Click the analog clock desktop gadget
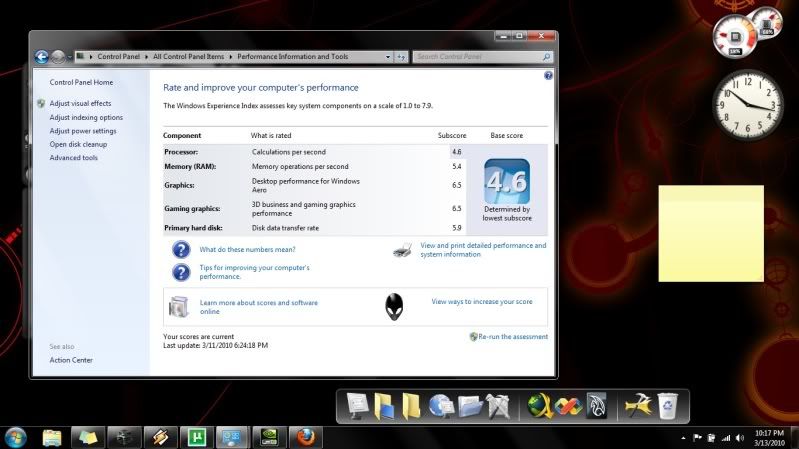This screenshot has width=799, height=449. [x=748, y=105]
